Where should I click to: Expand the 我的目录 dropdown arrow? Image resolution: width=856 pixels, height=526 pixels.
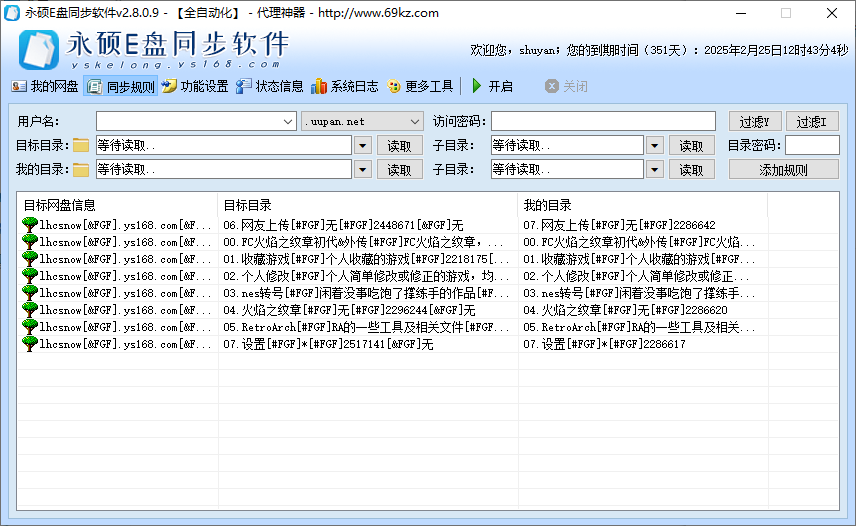pos(361,170)
